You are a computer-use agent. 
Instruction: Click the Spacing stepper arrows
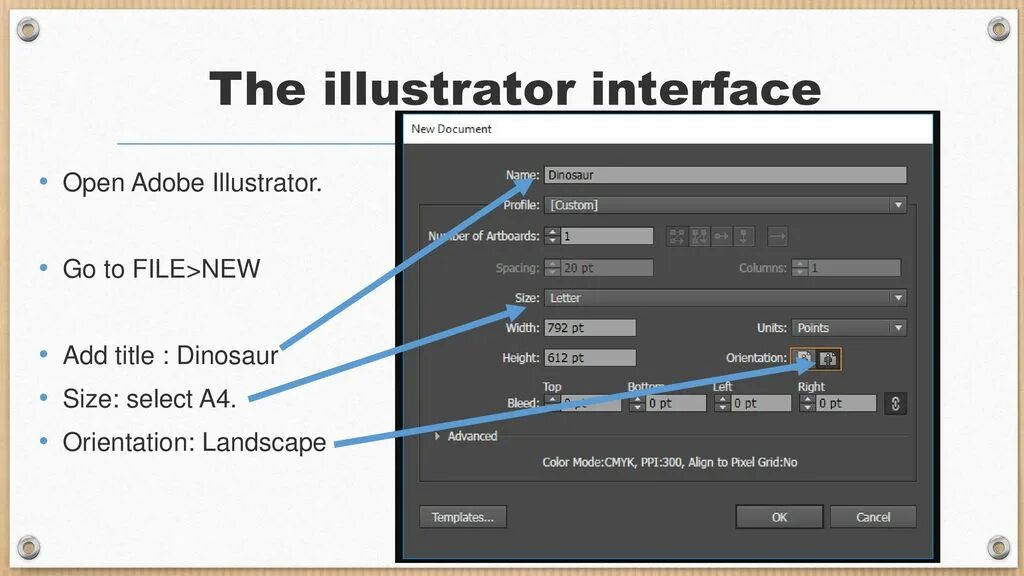pos(552,268)
